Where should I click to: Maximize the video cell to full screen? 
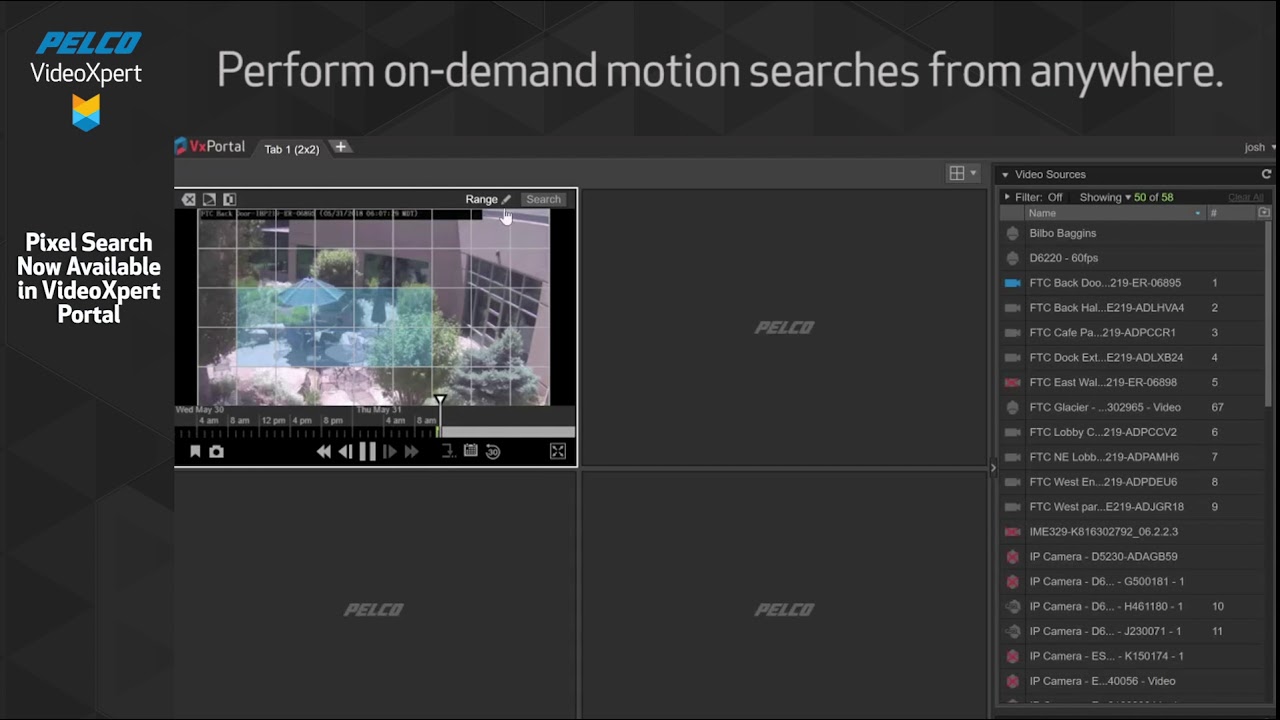click(x=558, y=452)
